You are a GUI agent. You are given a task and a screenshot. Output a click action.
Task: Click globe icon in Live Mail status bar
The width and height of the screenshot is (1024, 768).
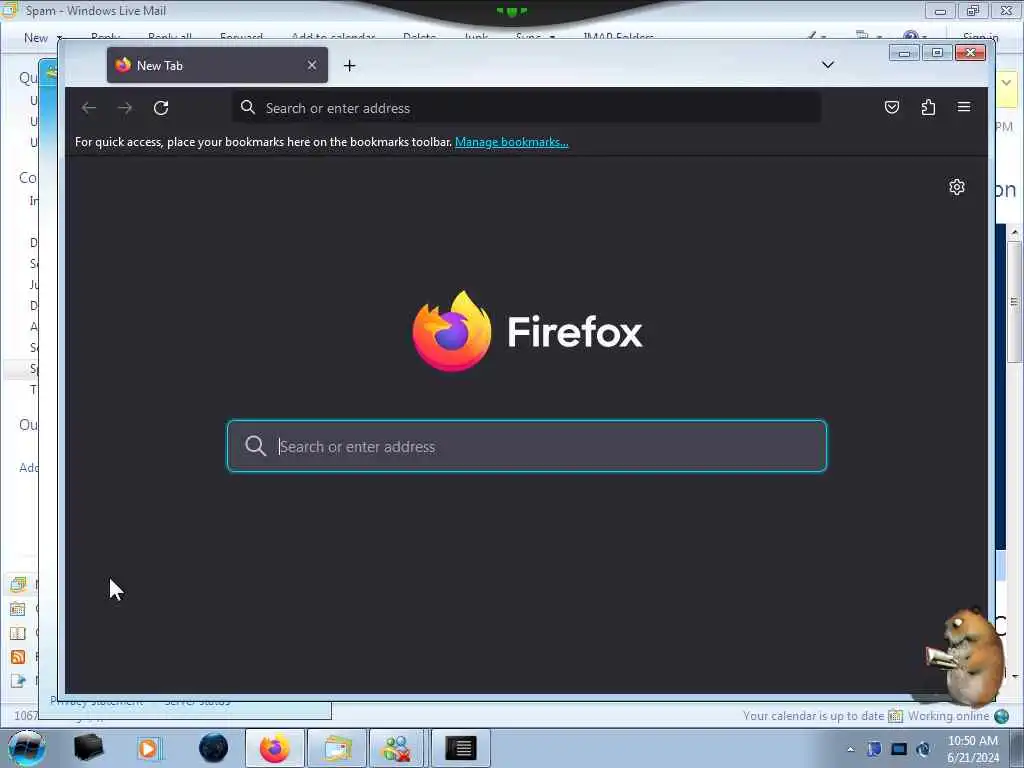1001,716
